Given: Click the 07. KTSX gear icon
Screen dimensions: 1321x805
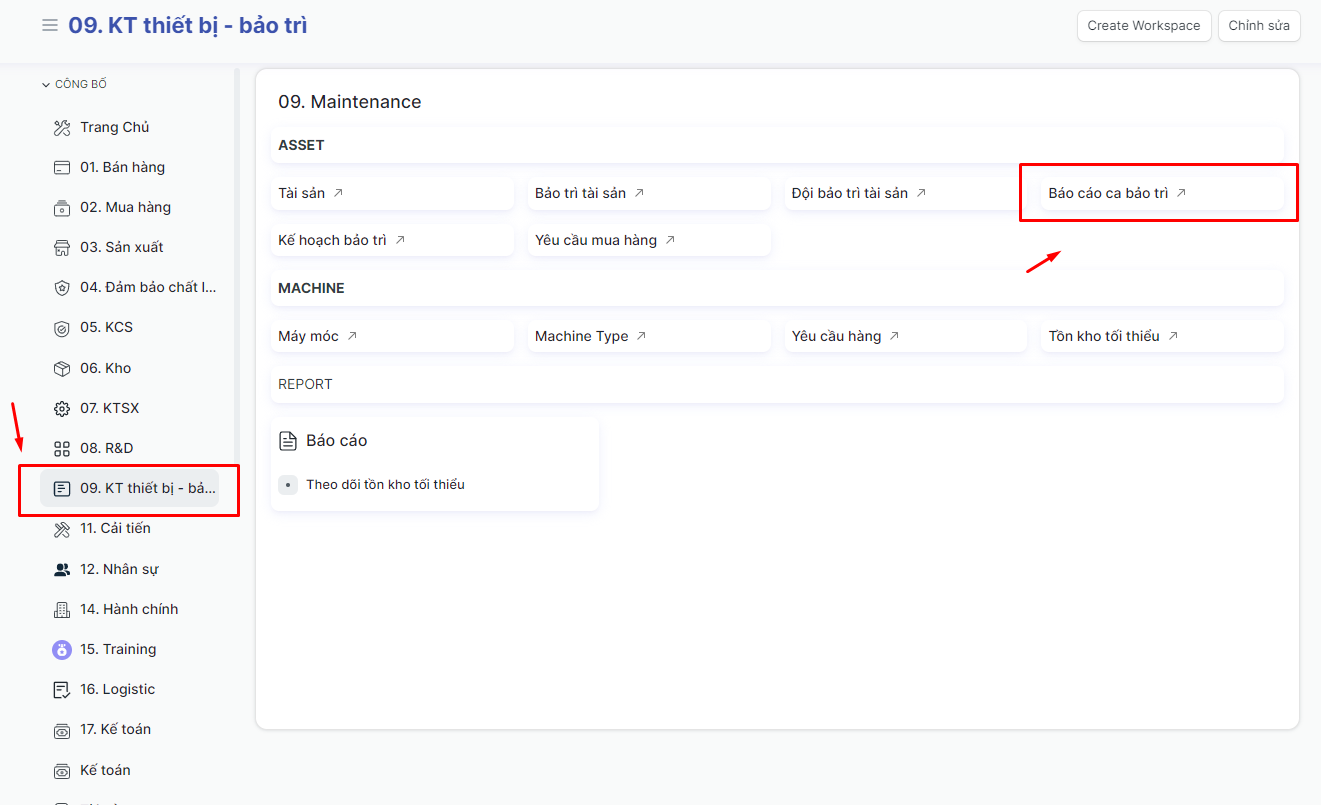Looking at the screenshot, I should point(62,409).
